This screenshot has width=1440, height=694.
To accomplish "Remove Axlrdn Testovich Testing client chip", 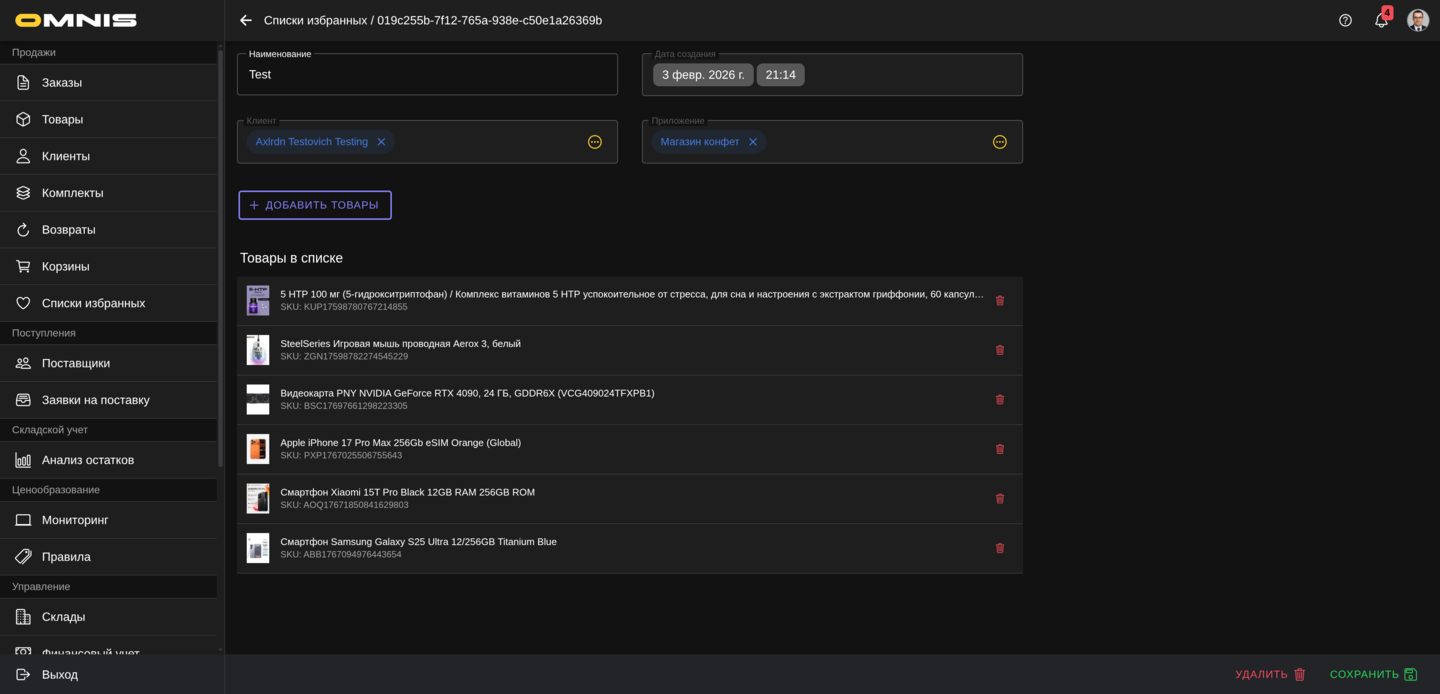I will pos(381,142).
